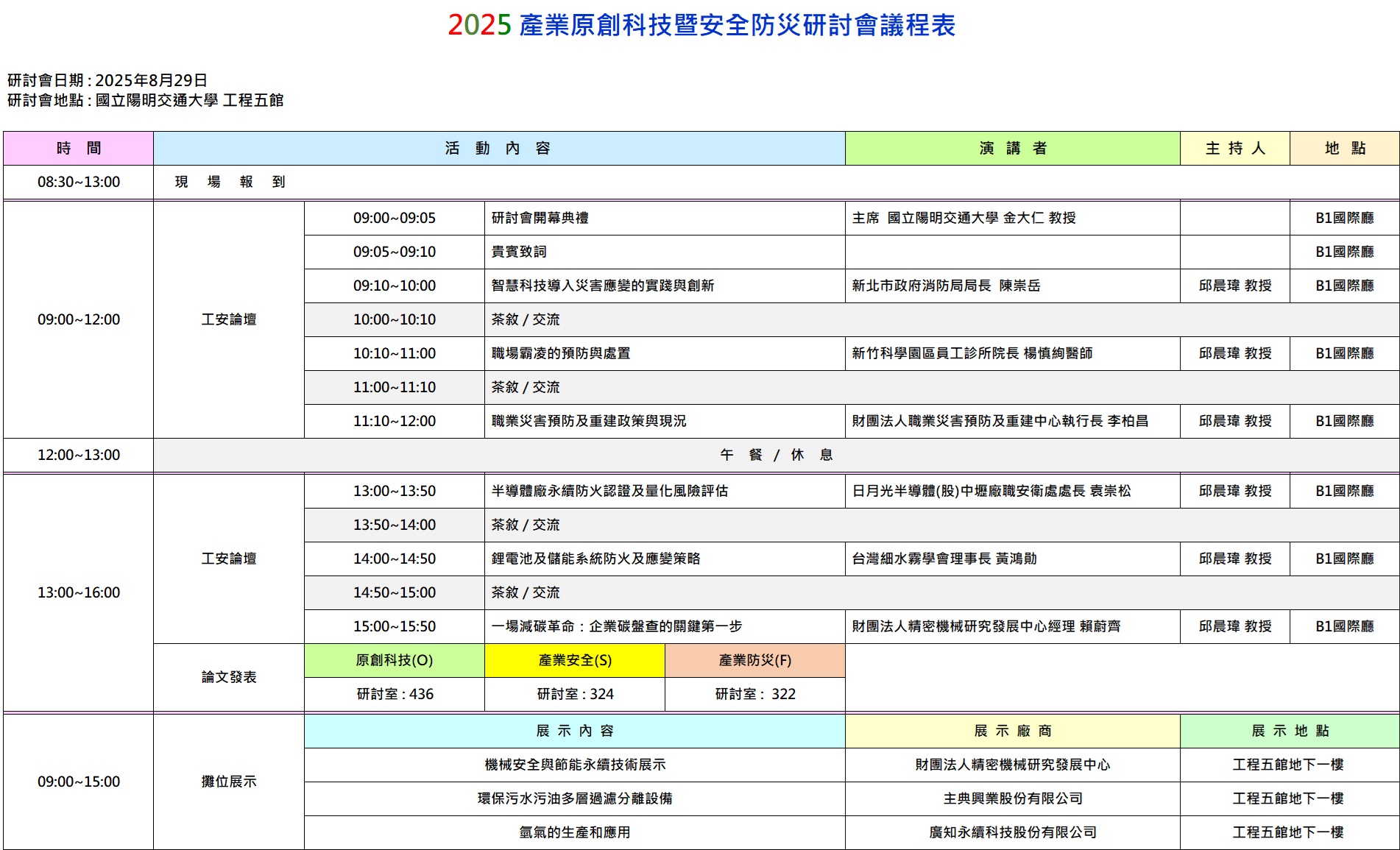This screenshot has width=1400, height=850.
Task: Click the 研討室 : 324 cell
Action: pos(575,694)
